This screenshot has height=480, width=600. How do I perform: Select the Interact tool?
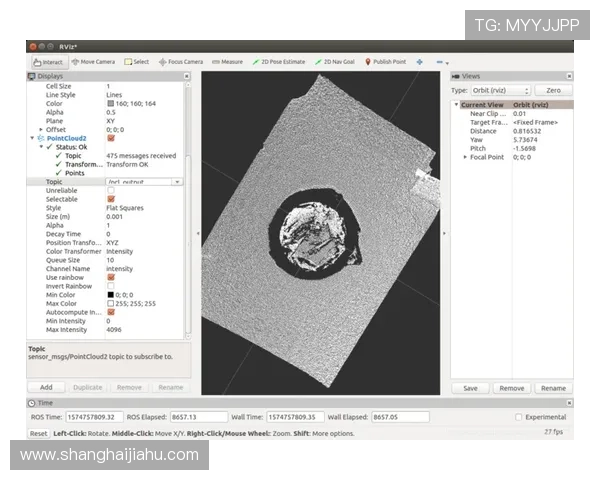point(47,61)
